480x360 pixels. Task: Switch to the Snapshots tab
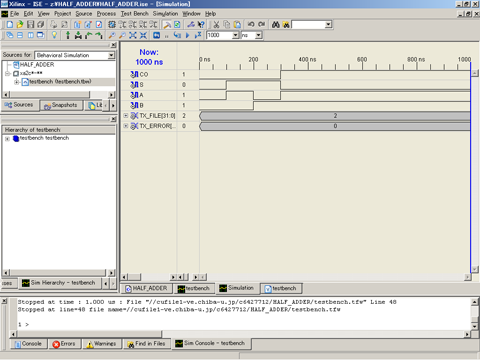61,105
